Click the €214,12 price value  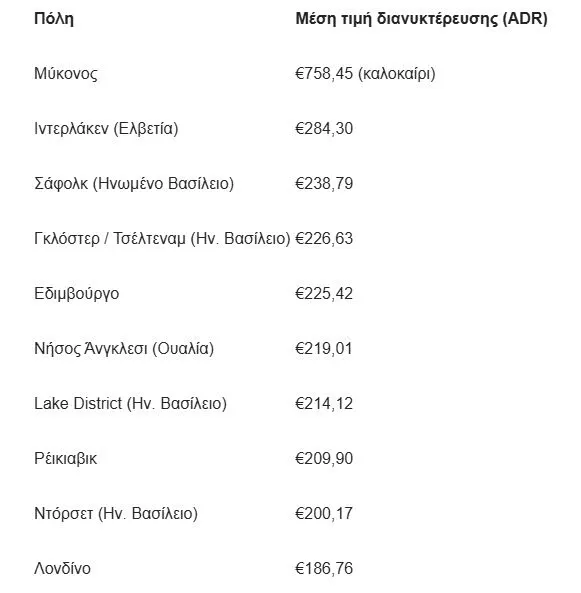(324, 404)
